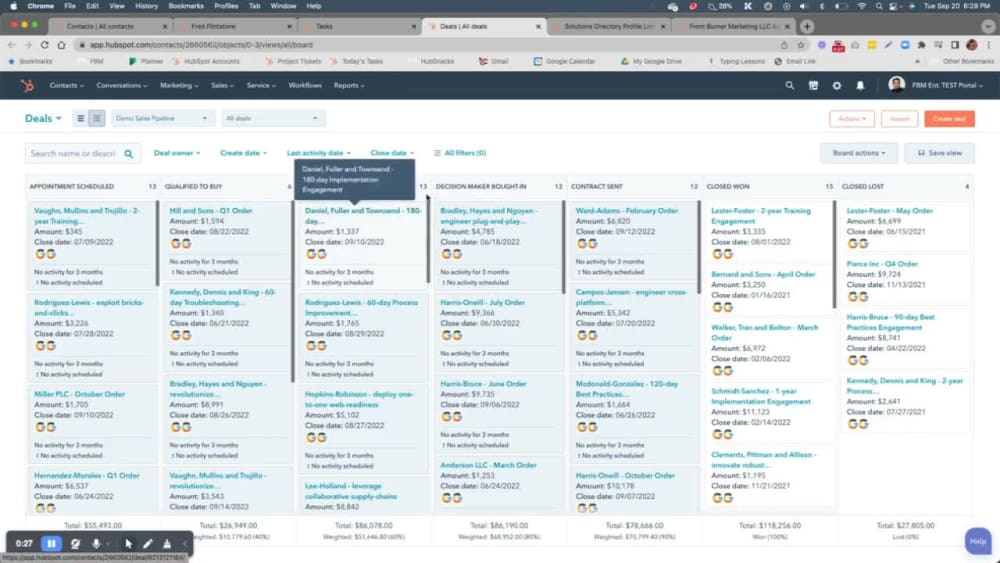This screenshot has height=563, width=1000.
Task: Expand the Close date filter
Action: tap(392, 153)
